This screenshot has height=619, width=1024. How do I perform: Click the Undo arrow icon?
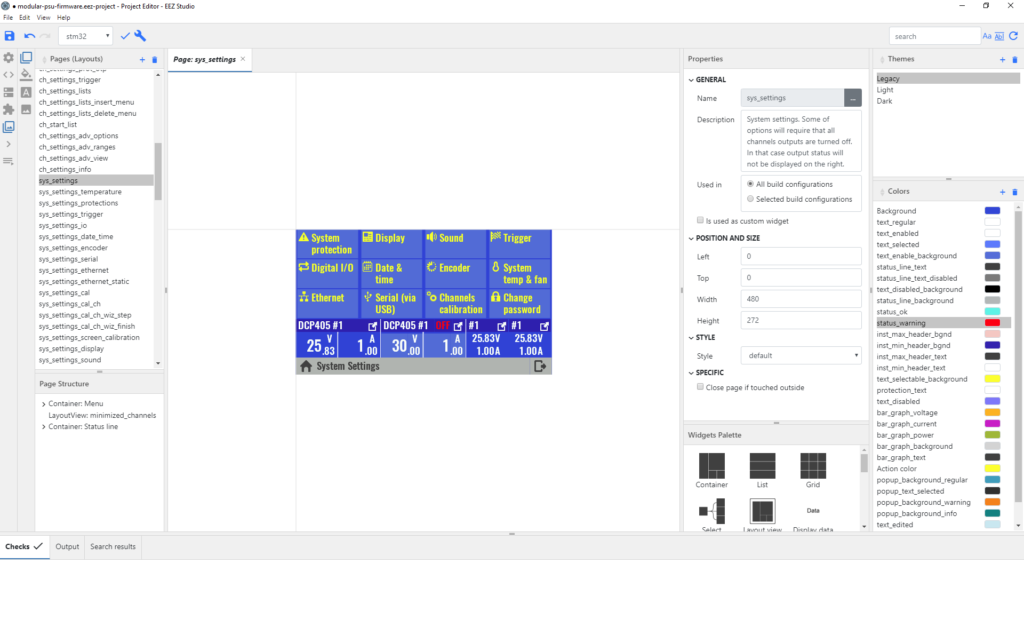[29, 36]
